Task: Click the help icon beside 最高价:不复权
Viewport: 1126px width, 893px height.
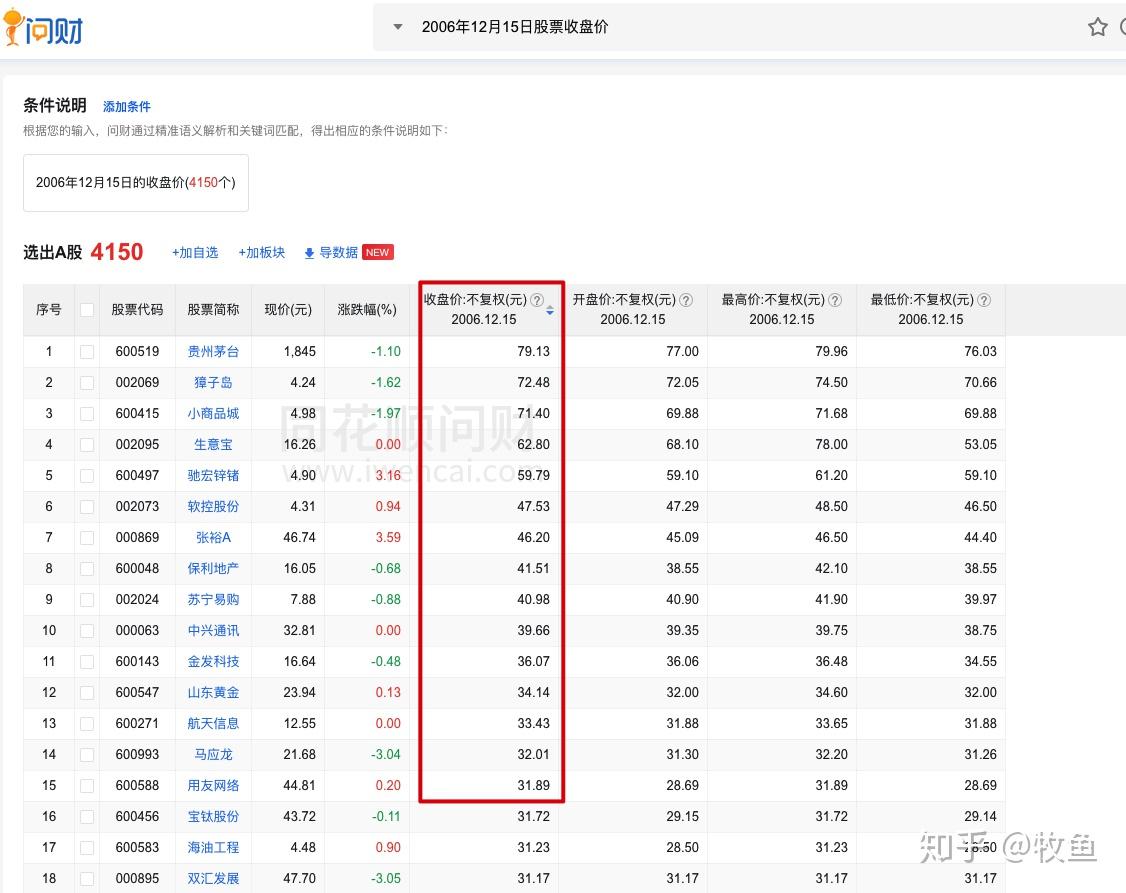Action: (x=834, y=300)
